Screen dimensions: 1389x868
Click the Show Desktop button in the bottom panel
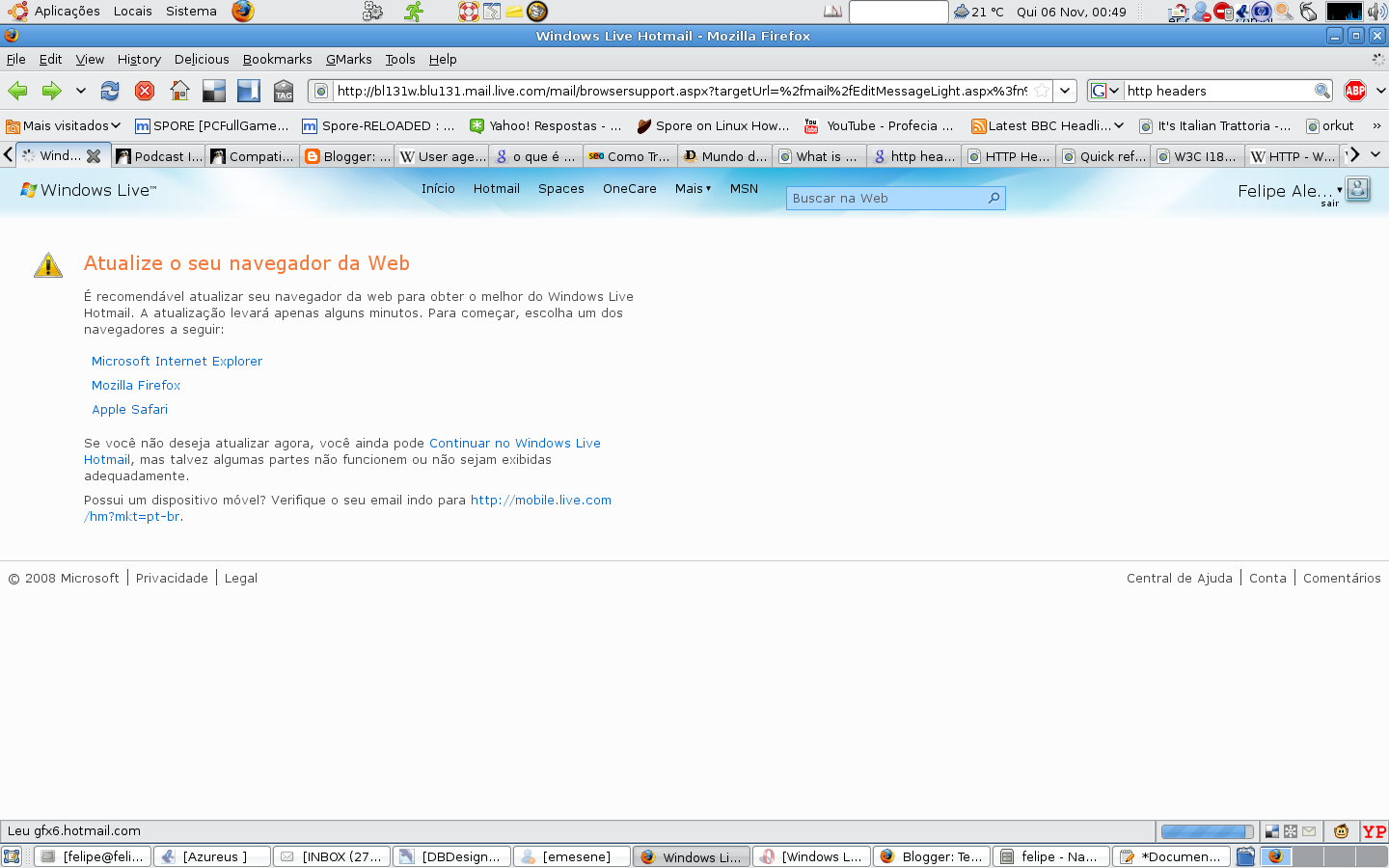coord(12,856)
